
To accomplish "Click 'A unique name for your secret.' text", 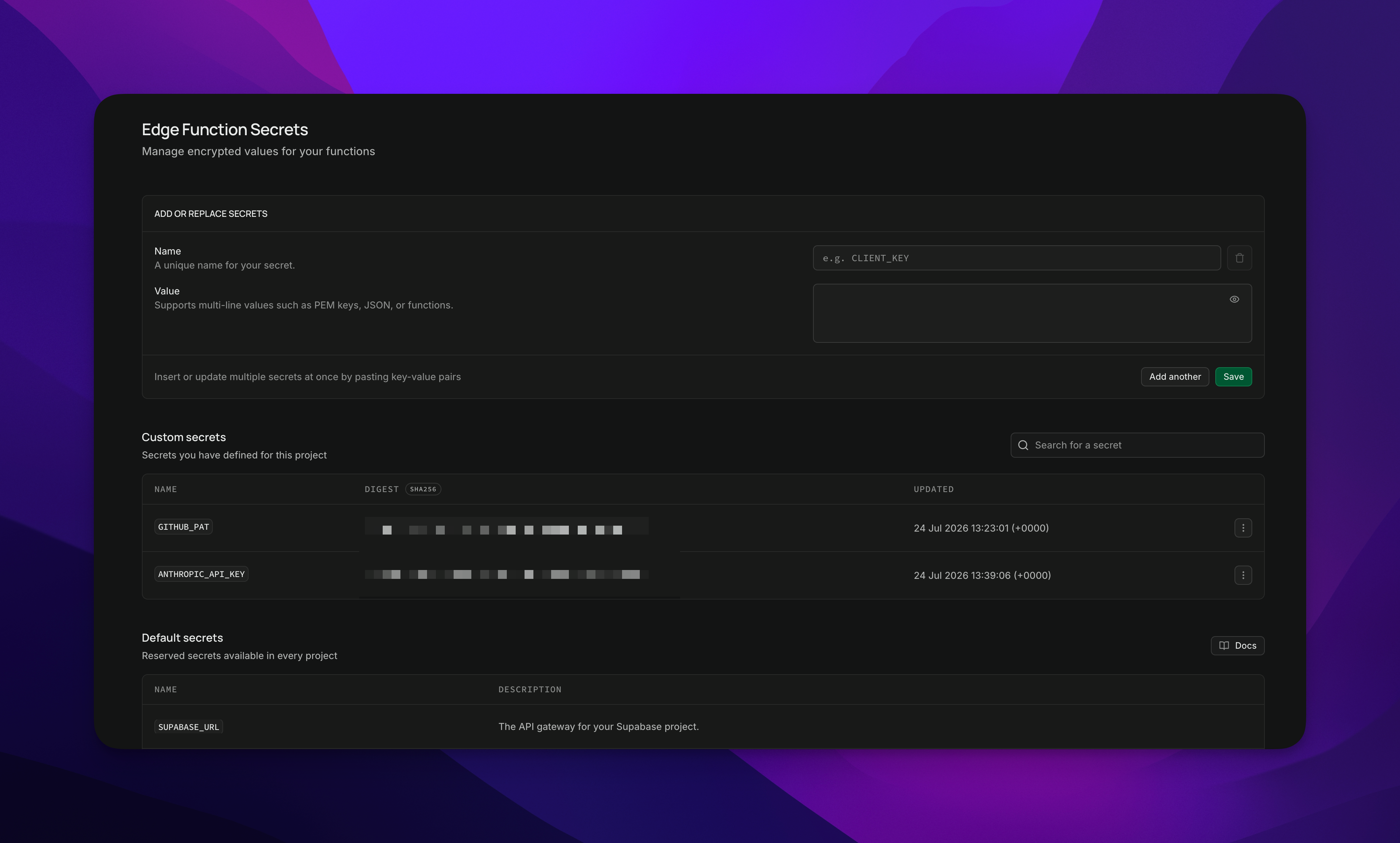I will (x=224, y=265).
